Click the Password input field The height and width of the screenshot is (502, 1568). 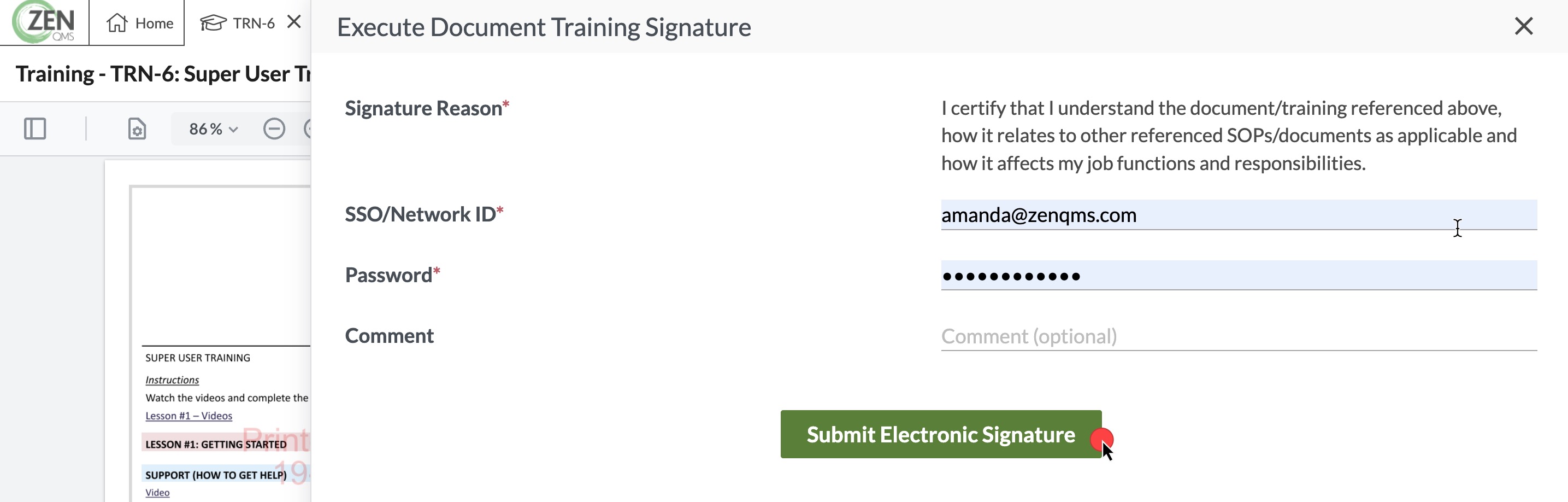1239,276
